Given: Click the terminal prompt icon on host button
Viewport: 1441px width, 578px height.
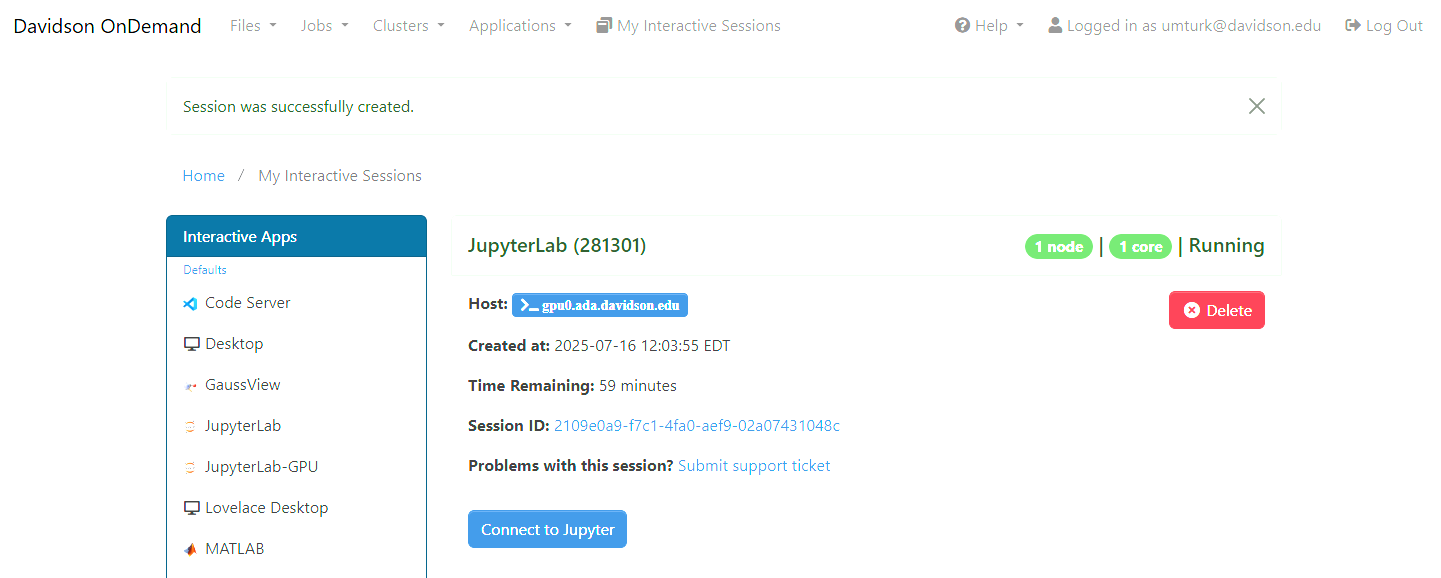Looking at the screenshot, I should pos(529,306).
